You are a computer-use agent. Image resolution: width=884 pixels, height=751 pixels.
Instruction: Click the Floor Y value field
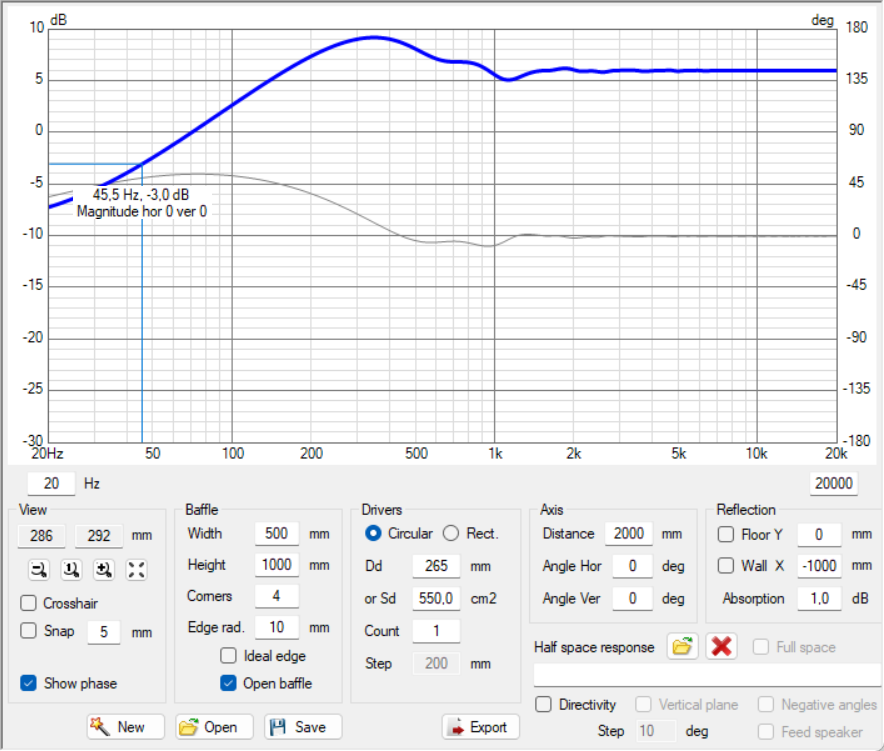[819, 534]
